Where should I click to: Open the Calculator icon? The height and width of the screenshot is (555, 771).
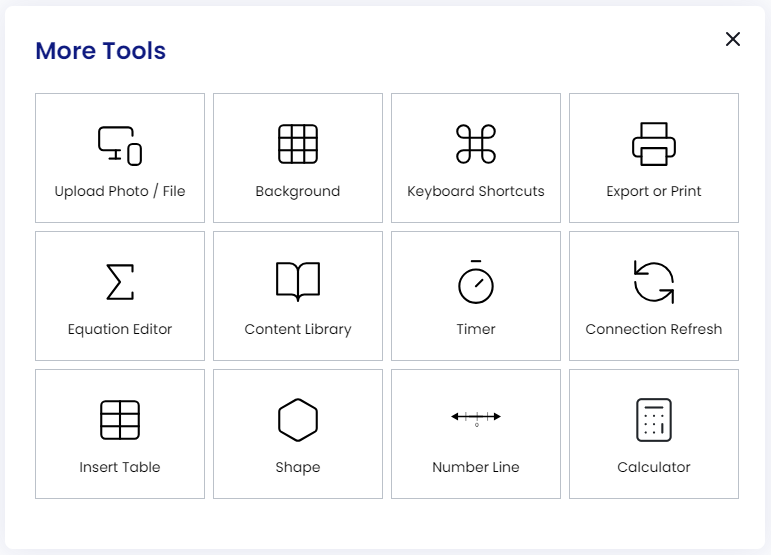click(x=654, y=420)
